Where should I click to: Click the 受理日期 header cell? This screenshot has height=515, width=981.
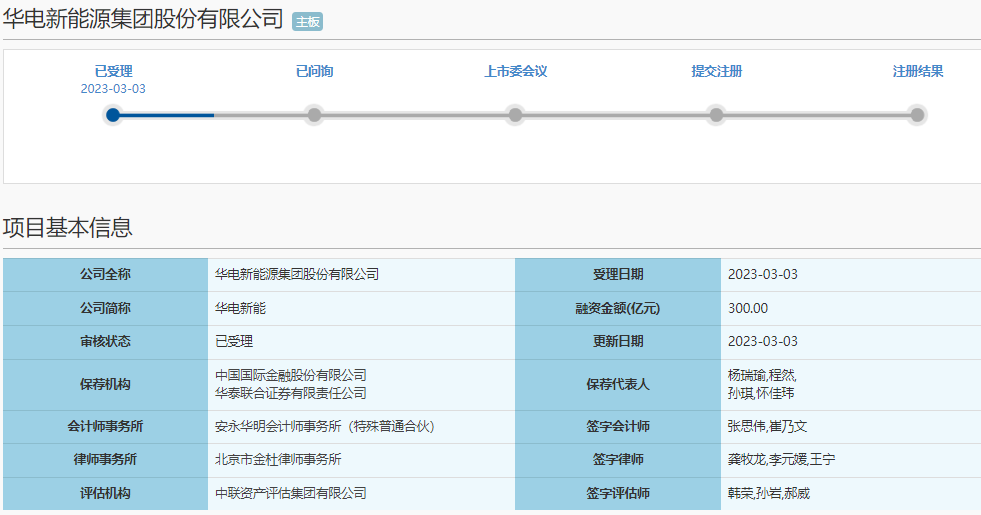[x=618, y=275]
